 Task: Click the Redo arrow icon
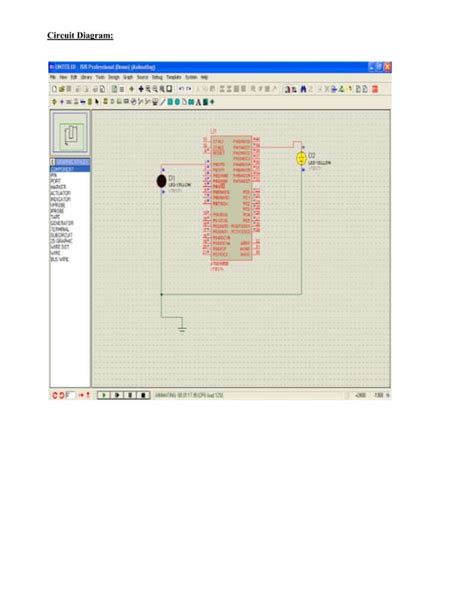pos(189,89)
